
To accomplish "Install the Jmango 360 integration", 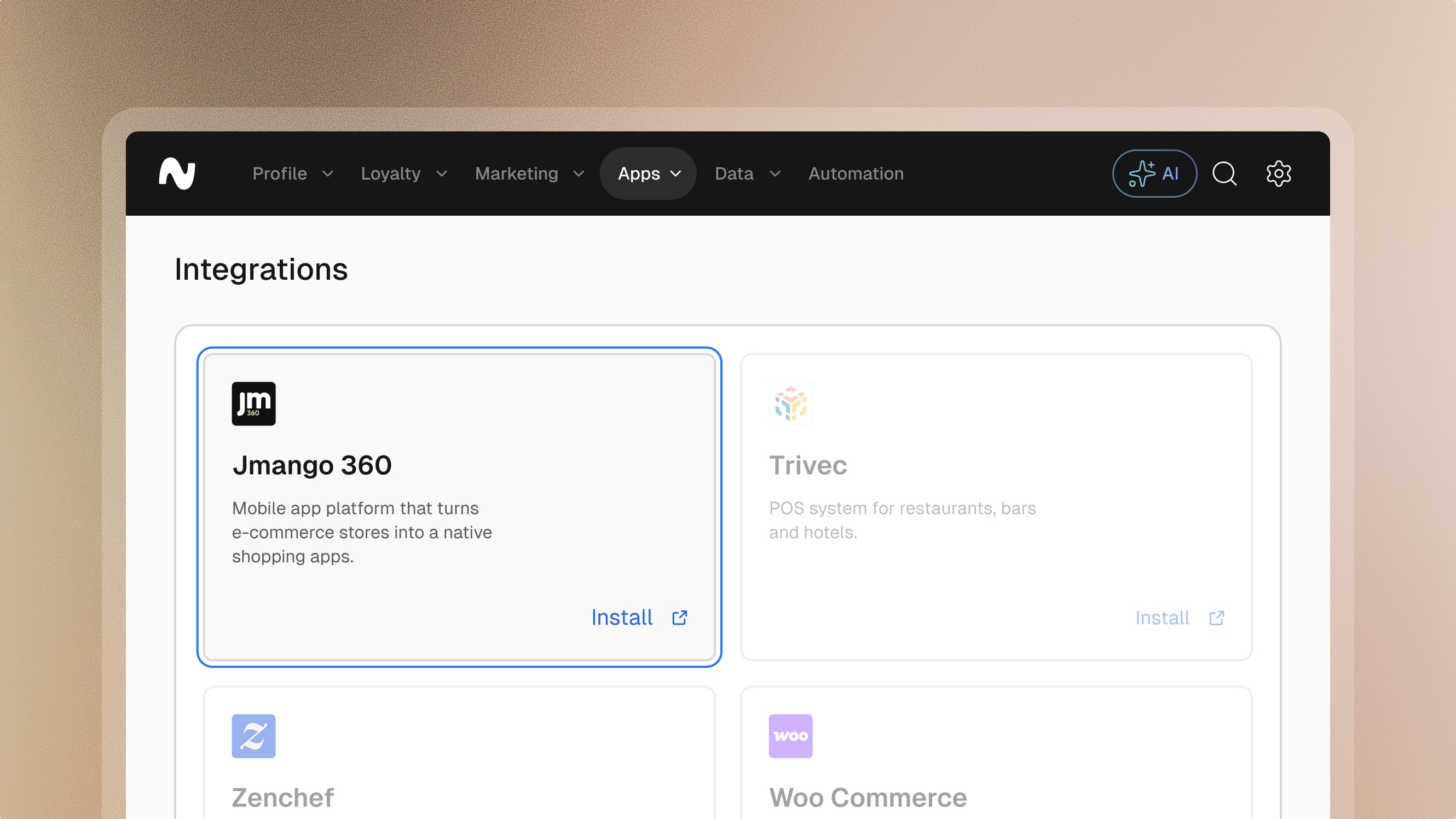I will coord(622,618).
